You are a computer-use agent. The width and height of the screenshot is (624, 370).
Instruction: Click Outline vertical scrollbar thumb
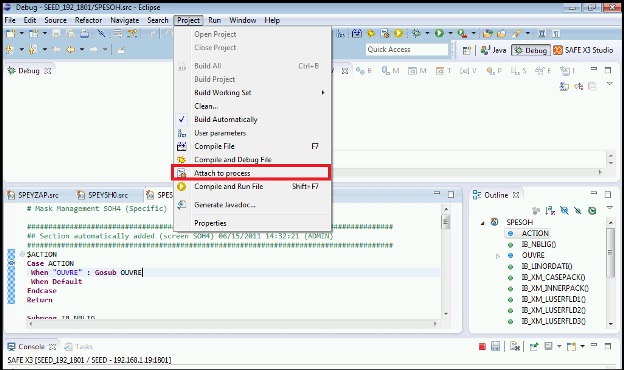click(x=610, y=253)
